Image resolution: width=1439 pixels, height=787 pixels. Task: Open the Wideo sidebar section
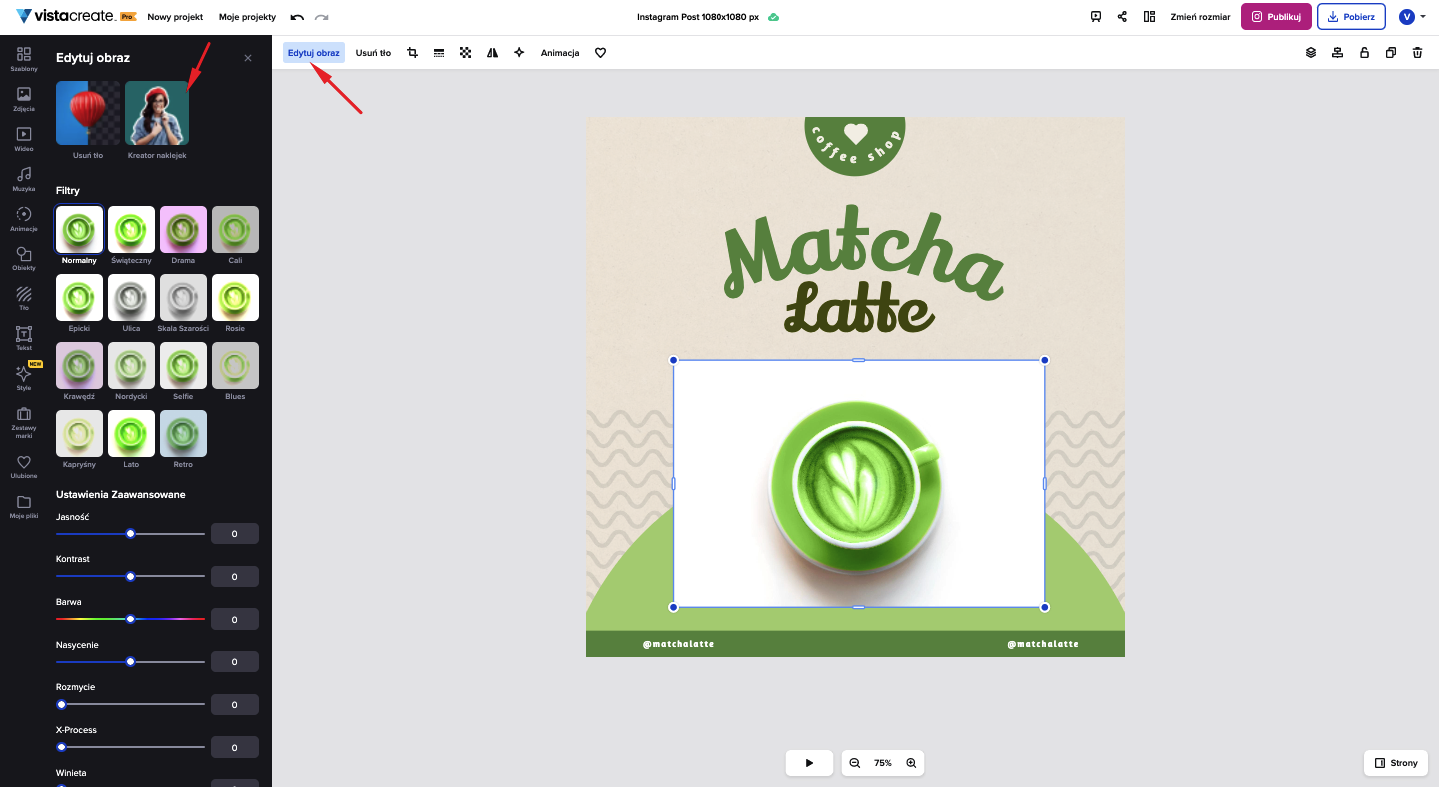click(24, 138)
